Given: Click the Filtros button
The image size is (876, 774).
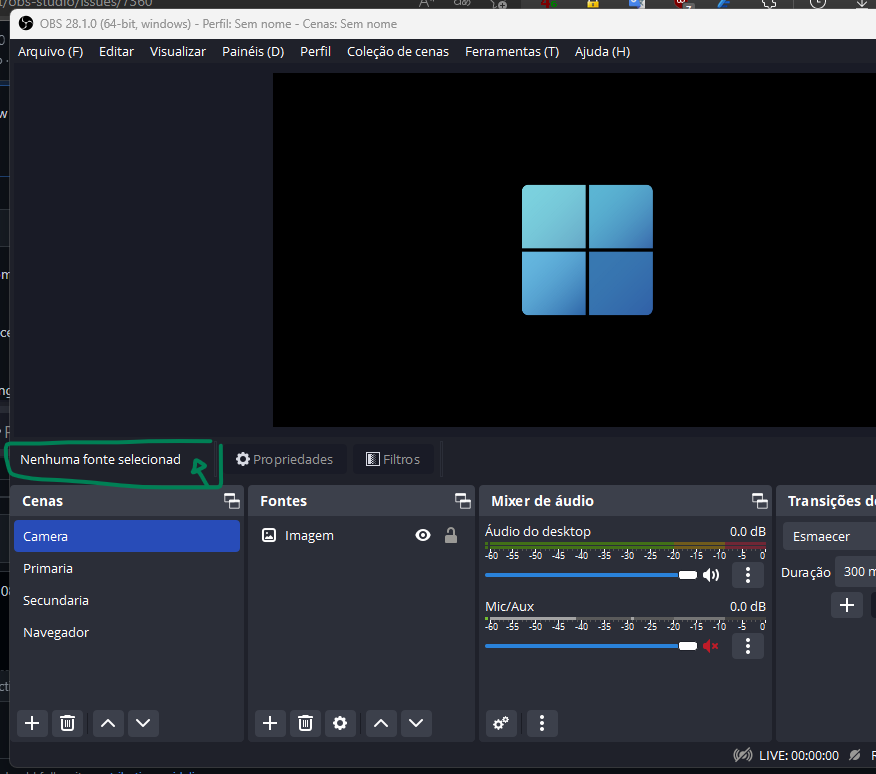Looking at the screenshot, I should coord(393,459).
